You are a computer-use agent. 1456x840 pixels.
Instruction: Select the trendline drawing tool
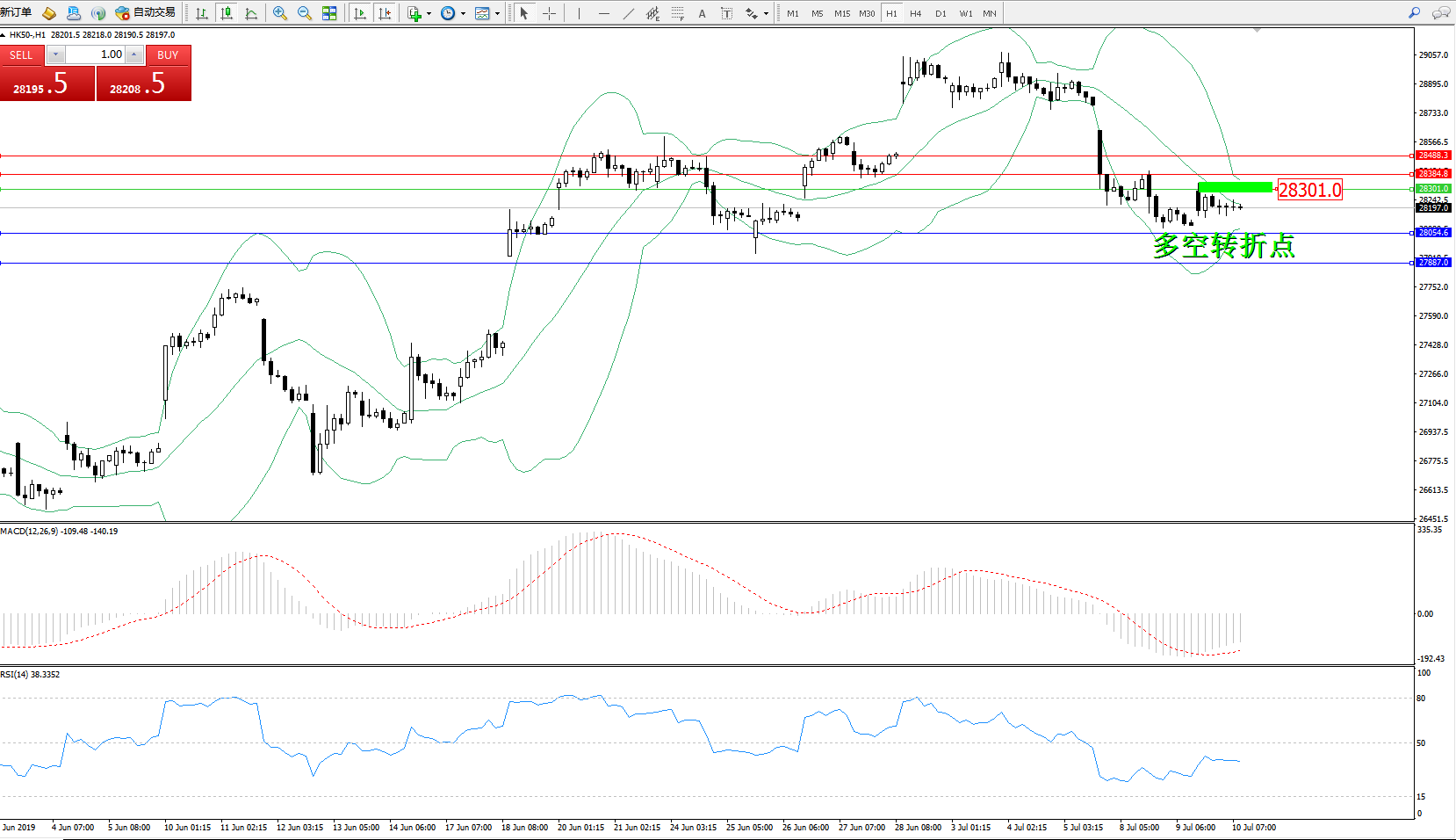click(628, 13)
